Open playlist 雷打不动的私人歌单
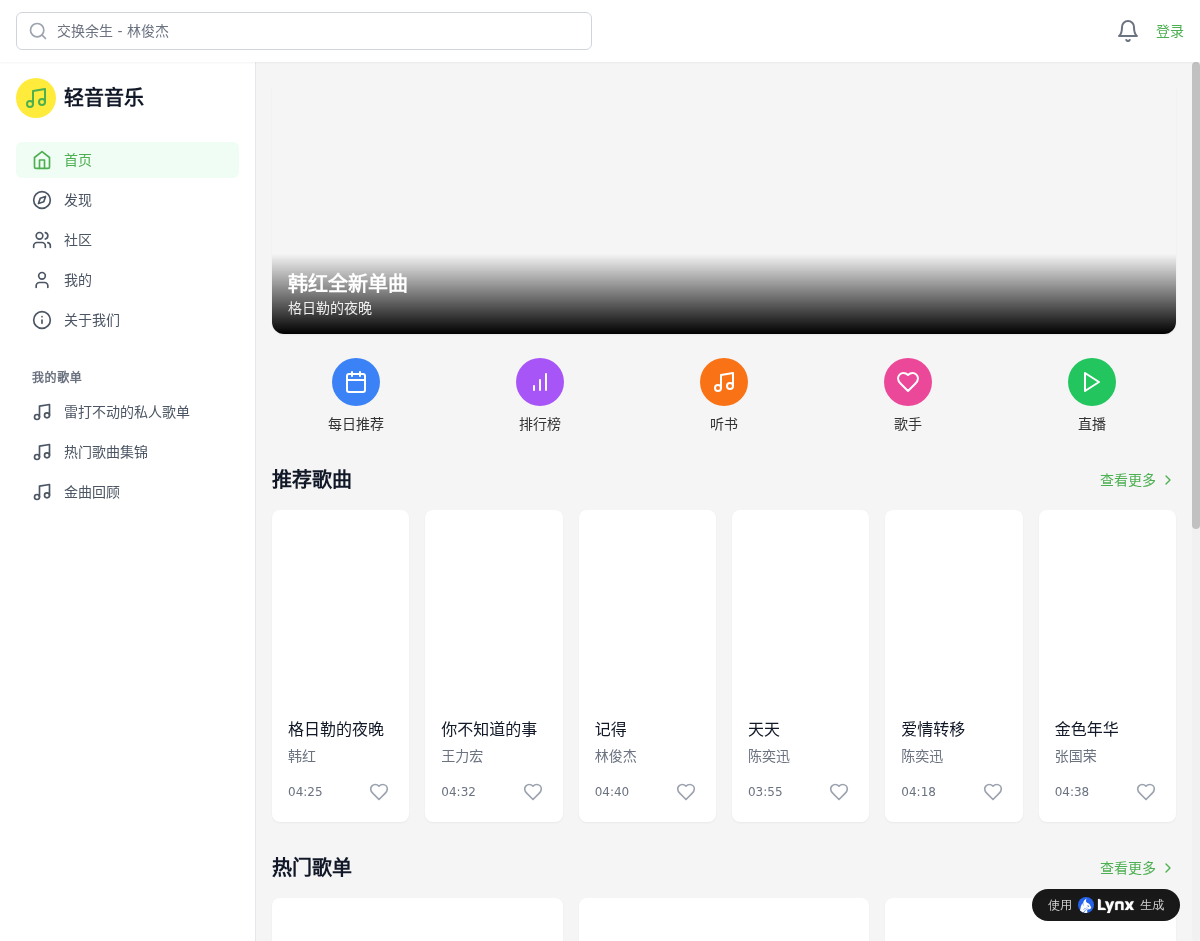Viewport: 1200px width, 941px height. click(x=127, y=412)
